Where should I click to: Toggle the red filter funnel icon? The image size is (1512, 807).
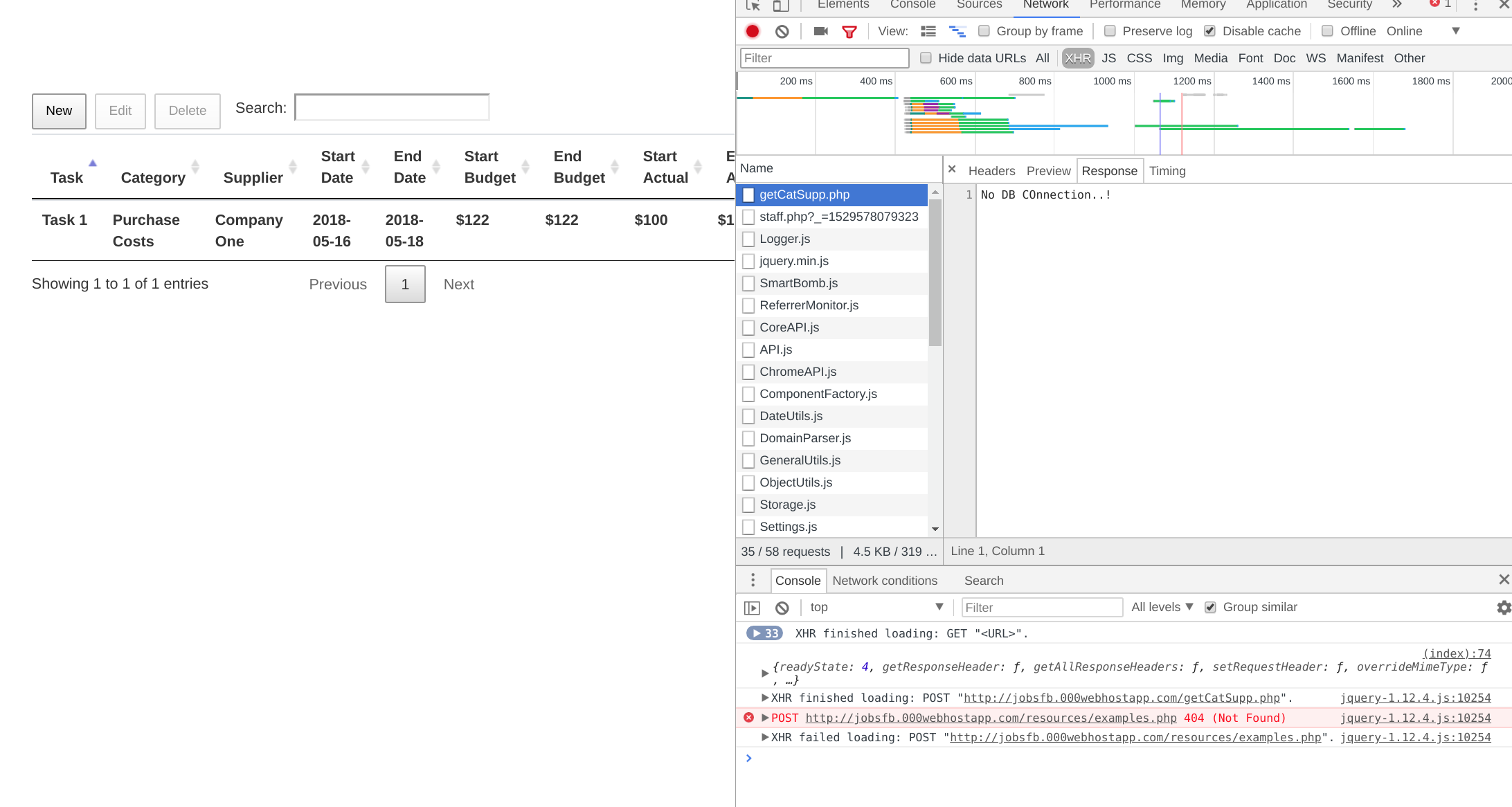click(849, 31)
